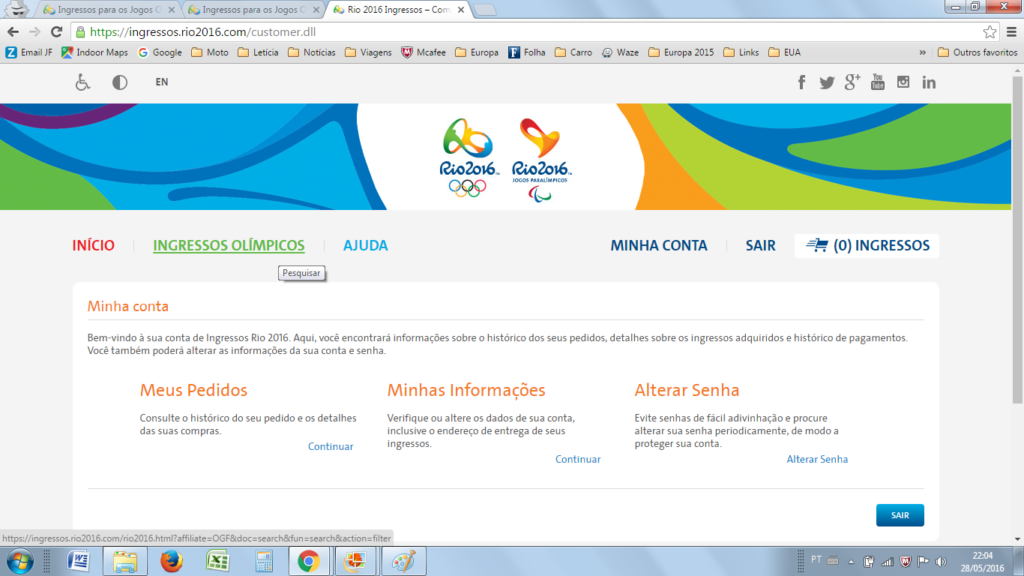Open a new browser tab
The width and height of the screenshot is (1024, 576).
coord(485,10)
